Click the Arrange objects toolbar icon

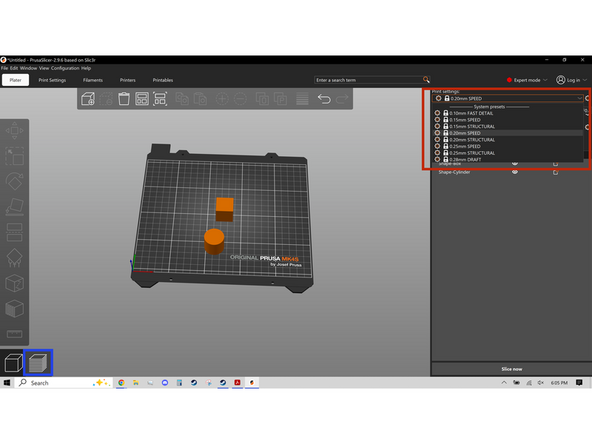click(x=142, y=99)
